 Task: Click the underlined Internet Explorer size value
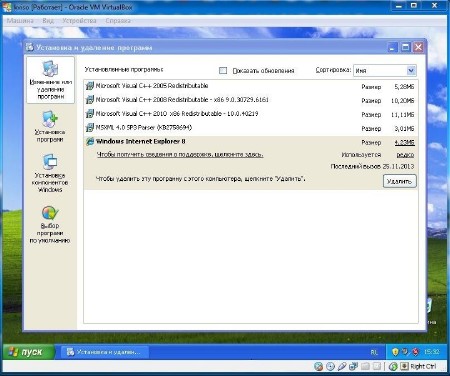pyautogui.click(x=404, y=143)
